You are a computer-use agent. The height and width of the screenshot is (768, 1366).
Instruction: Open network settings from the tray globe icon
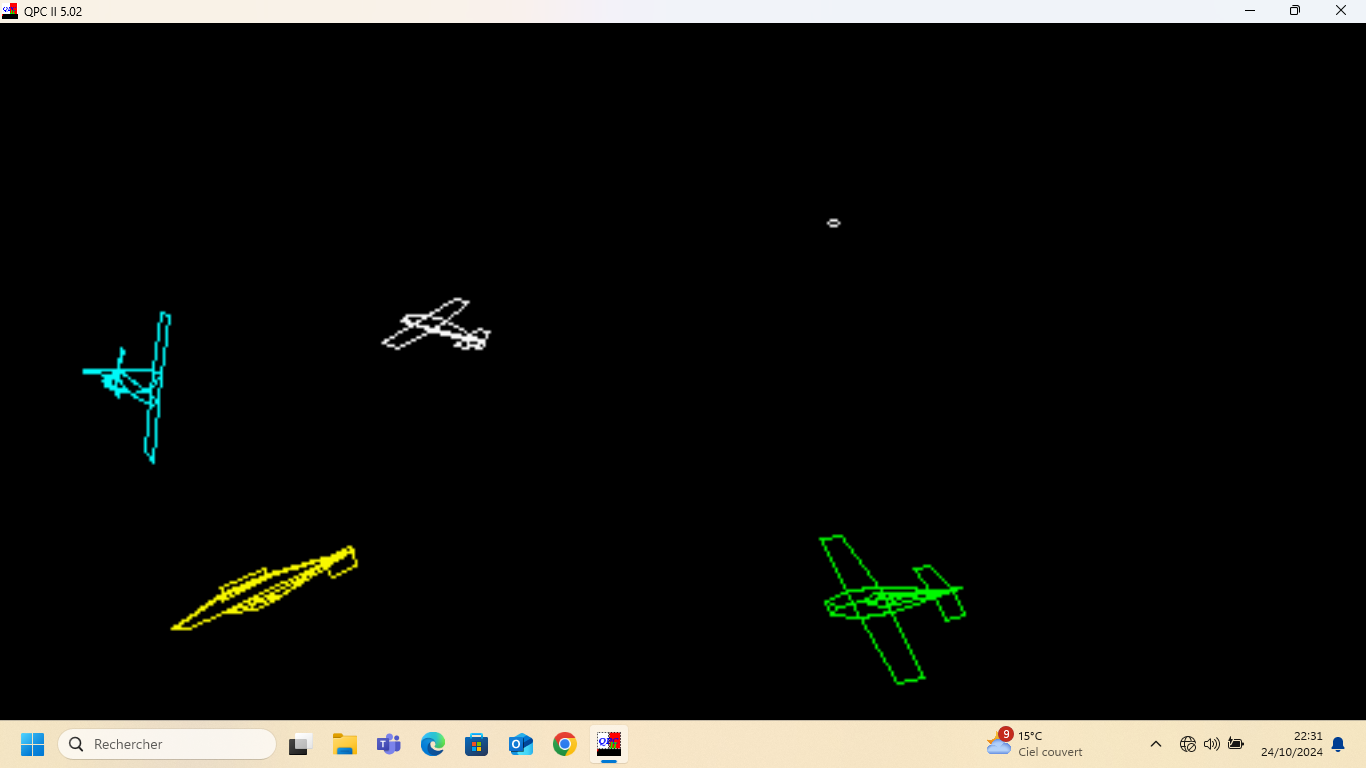[1188, 744]
